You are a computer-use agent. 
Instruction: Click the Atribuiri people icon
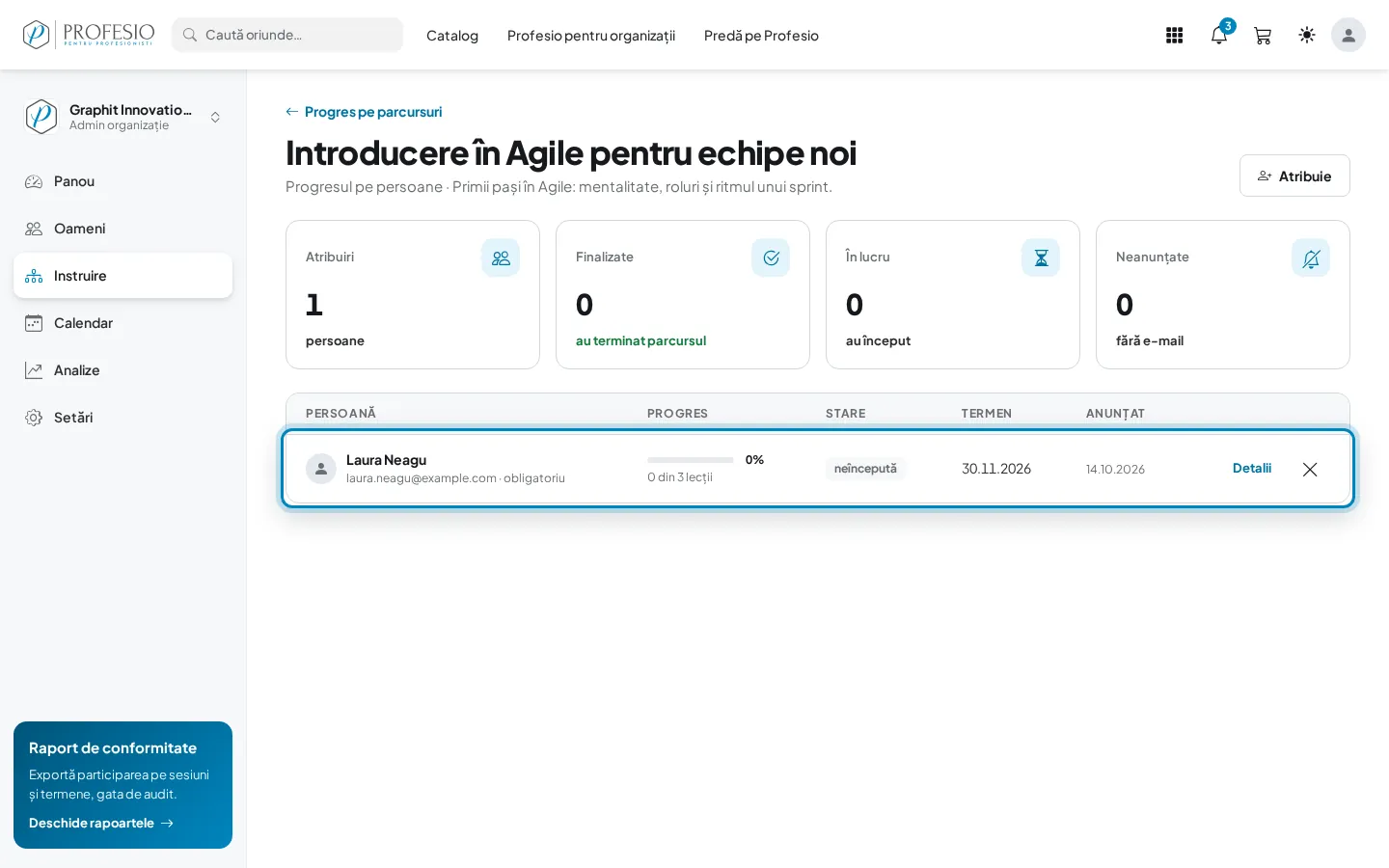click(501, 258)
